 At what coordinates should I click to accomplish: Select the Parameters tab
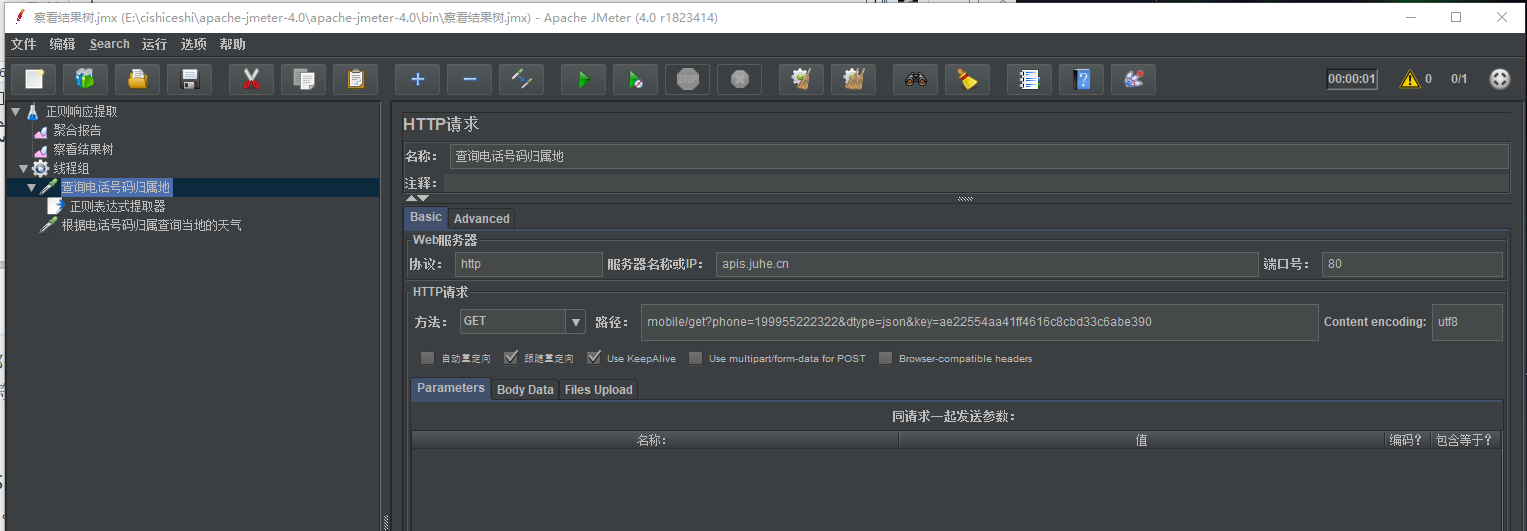pyautogui.click(x=451, y=388)
